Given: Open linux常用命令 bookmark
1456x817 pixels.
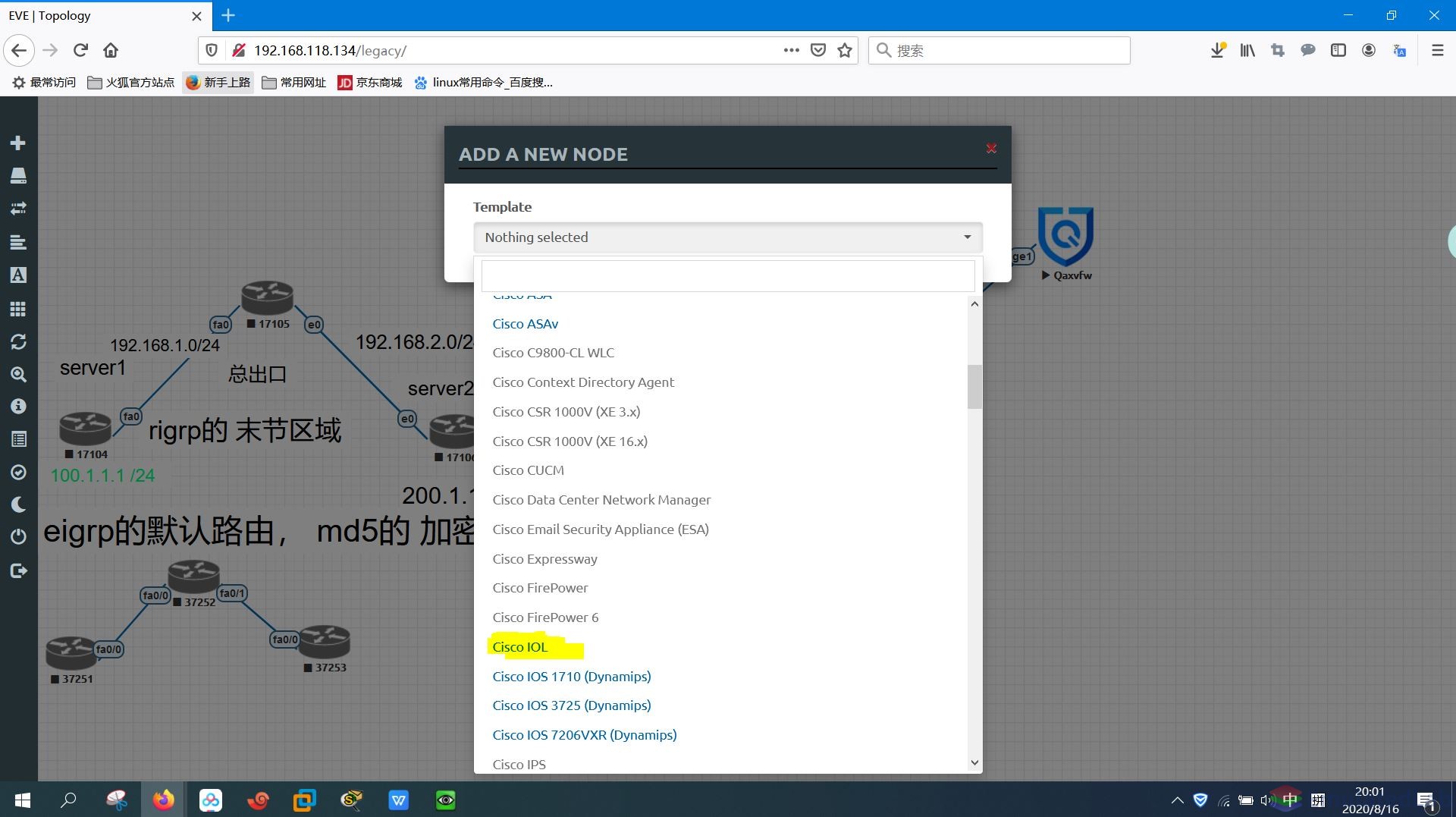Looking at the screenshot, I should pyautogui.click(x=484, y=83).
